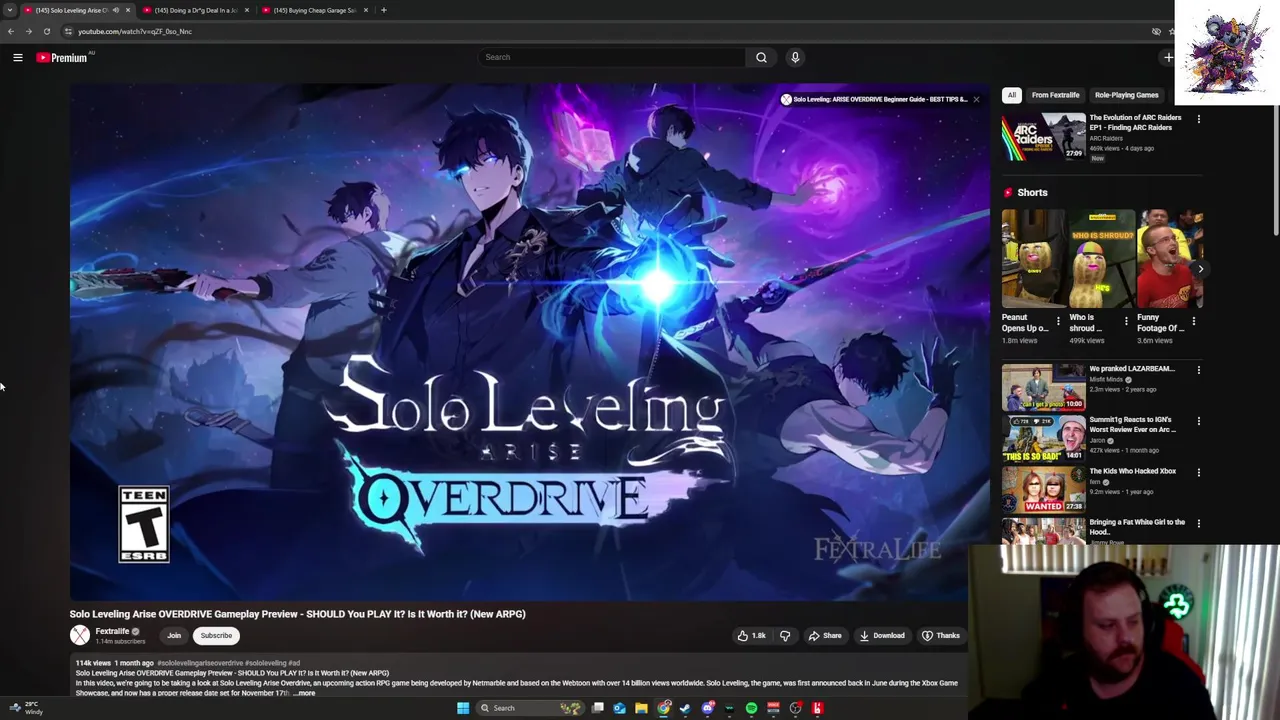This screenshot has width=1280, height=720.
Task: Open Summit1g Reacts to IGN video
Action: pos(1043,438)
